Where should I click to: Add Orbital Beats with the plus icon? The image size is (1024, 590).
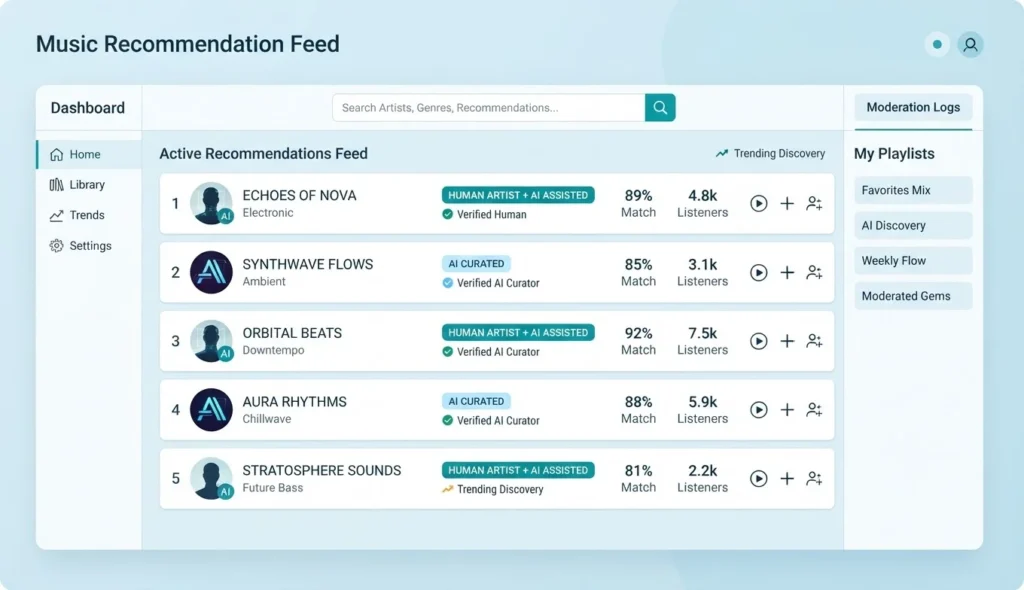tap(787, 341)
